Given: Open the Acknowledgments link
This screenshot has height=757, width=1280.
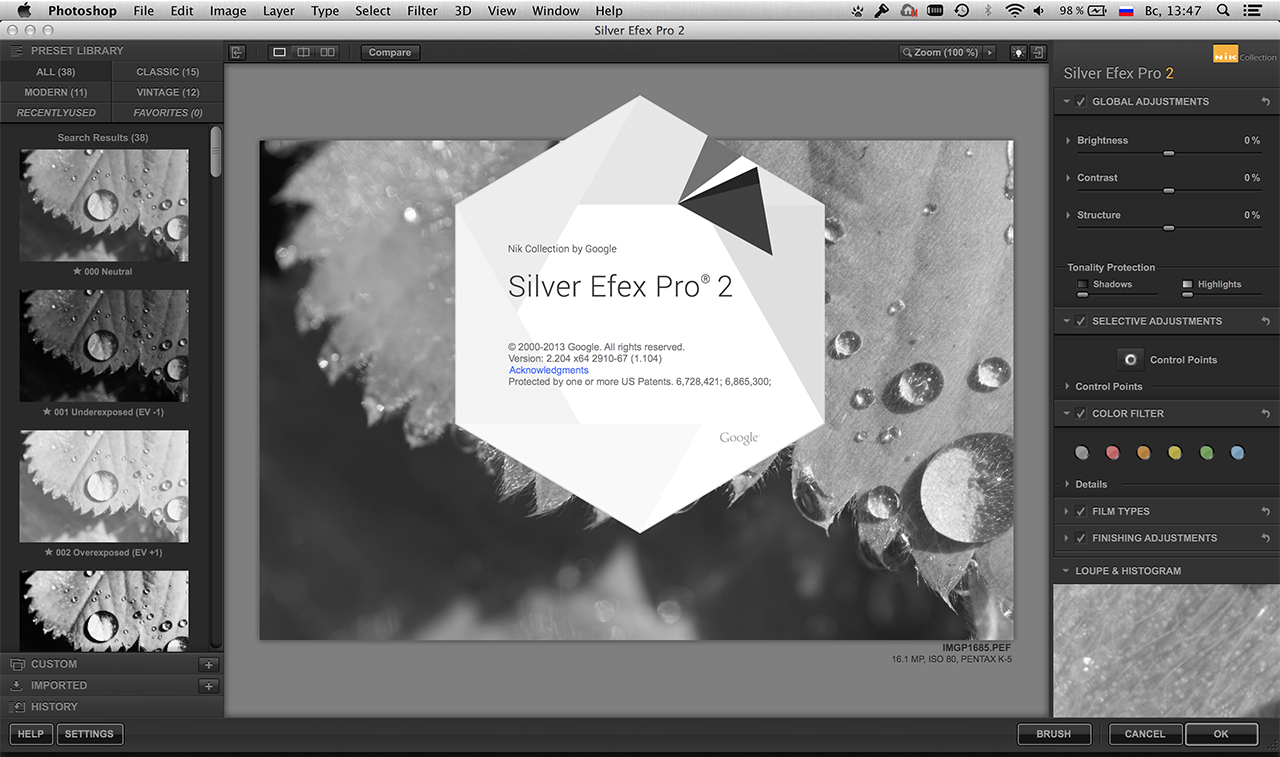Looking at the screenshot, I should click(x=549, y=370).
